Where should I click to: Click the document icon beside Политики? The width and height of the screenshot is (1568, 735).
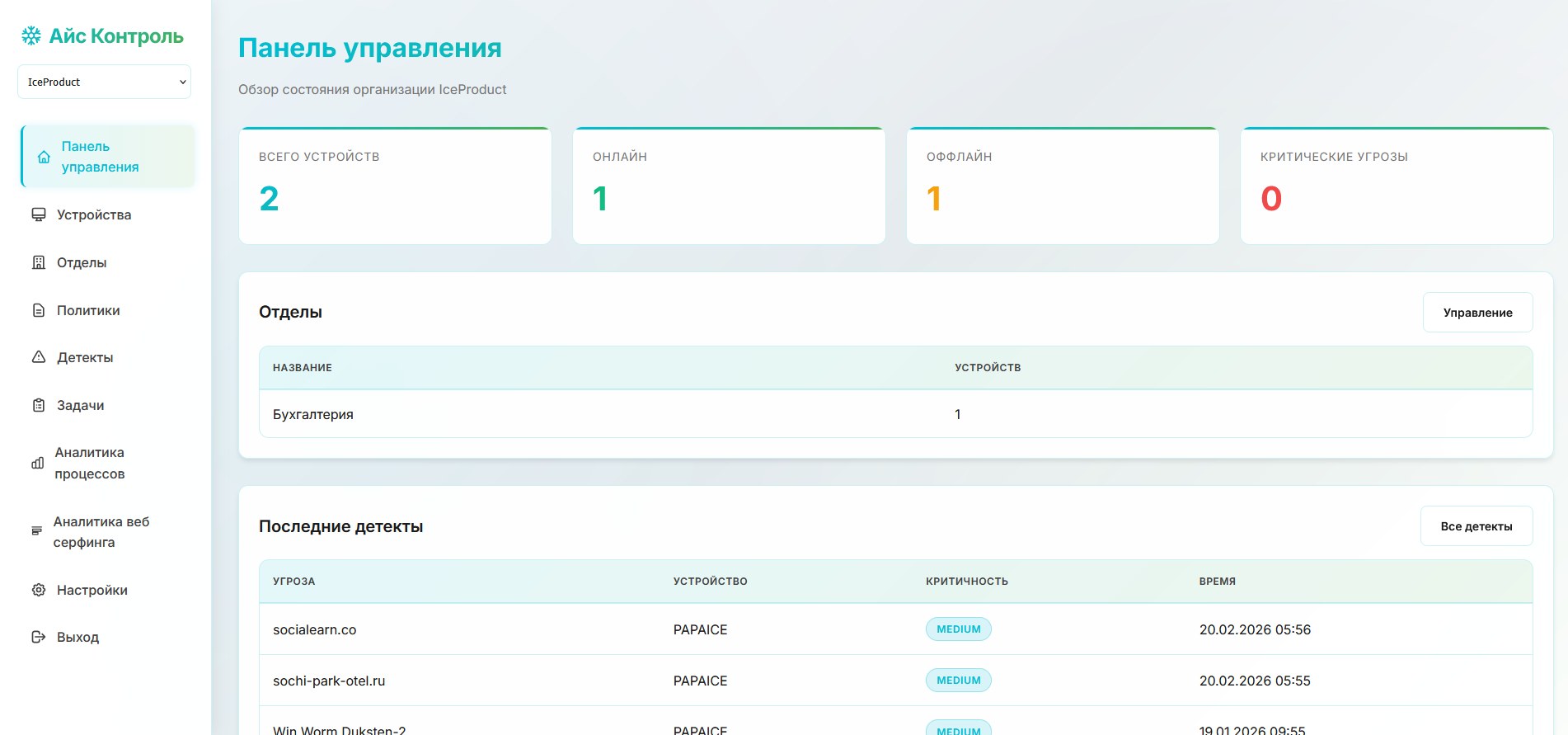click(x=39, y=310)
